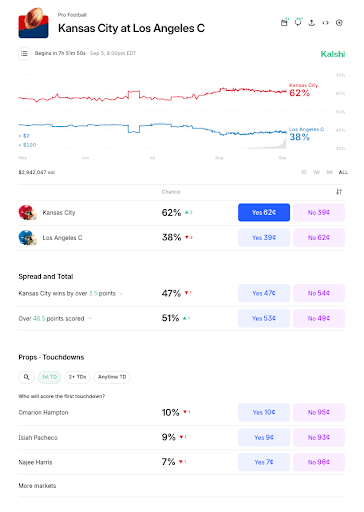Expand More markets
The height and width of the screenshot is (512, 364).
point(37,486)
